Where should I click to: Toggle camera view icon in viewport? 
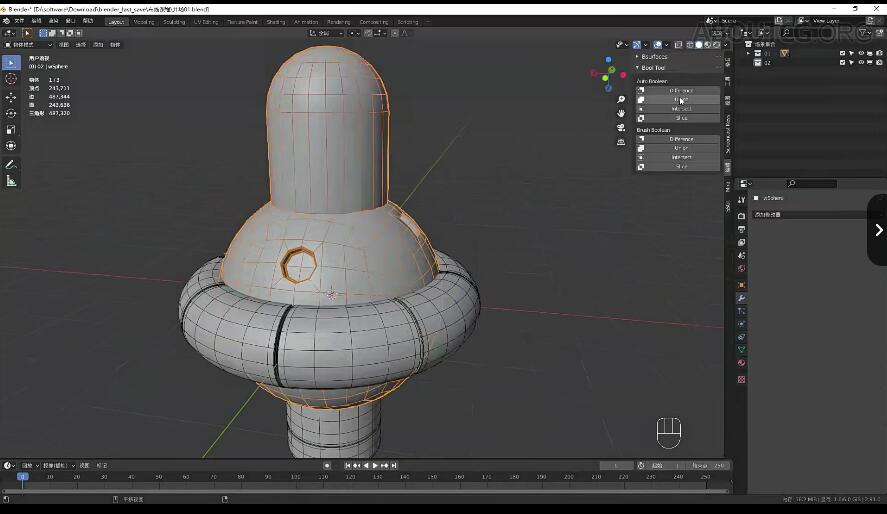621,128
